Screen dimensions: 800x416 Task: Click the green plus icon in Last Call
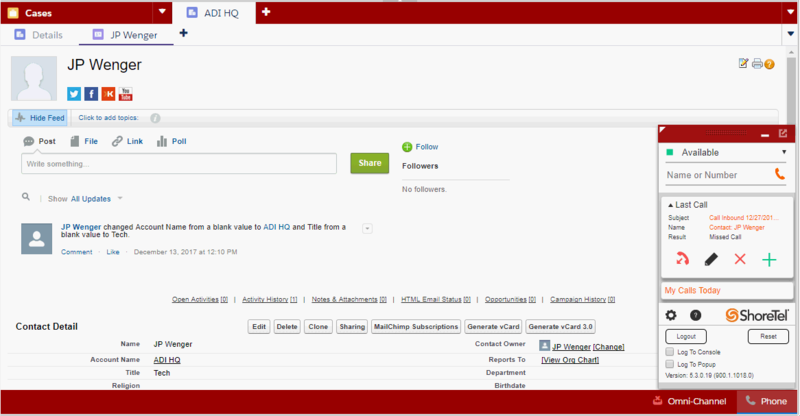coord(769,260)
